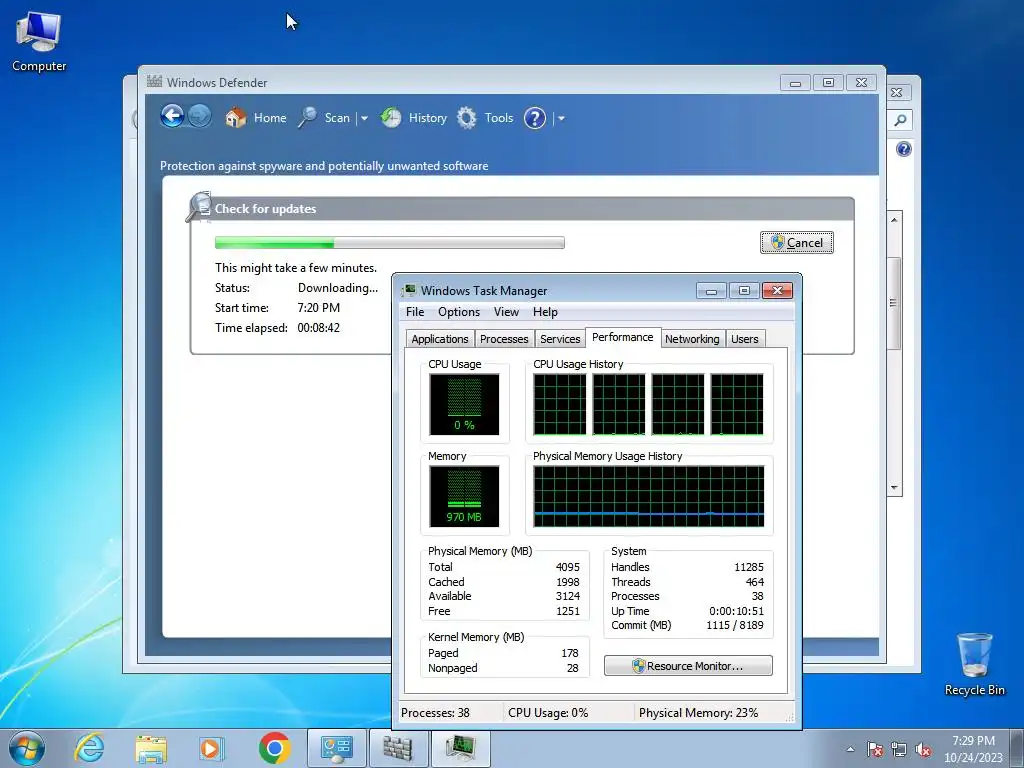The height and width of the screenshot is (768, 1024).
Task: Click the Physical Memory: 23% status entry
Action: [698, 713]
